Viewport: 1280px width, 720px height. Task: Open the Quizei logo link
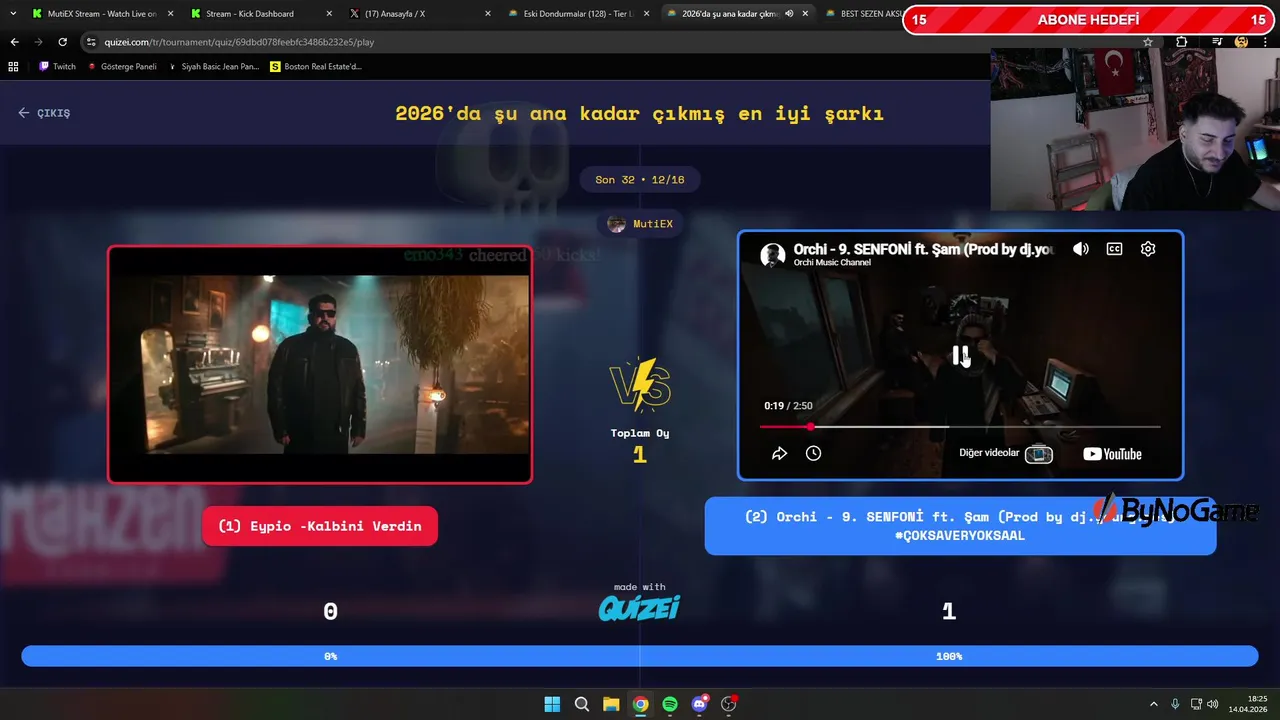coord(639,607)
